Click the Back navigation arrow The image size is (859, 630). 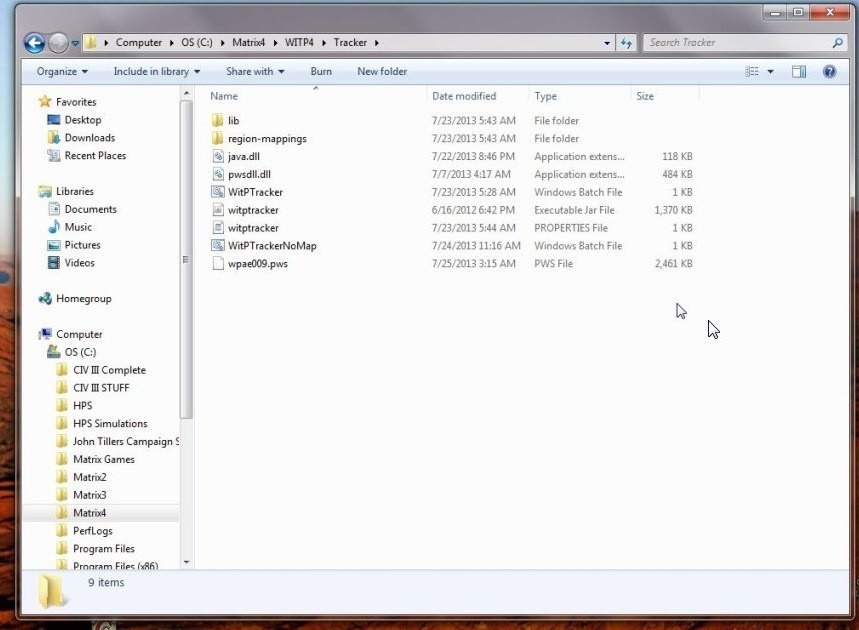[34, 43]
